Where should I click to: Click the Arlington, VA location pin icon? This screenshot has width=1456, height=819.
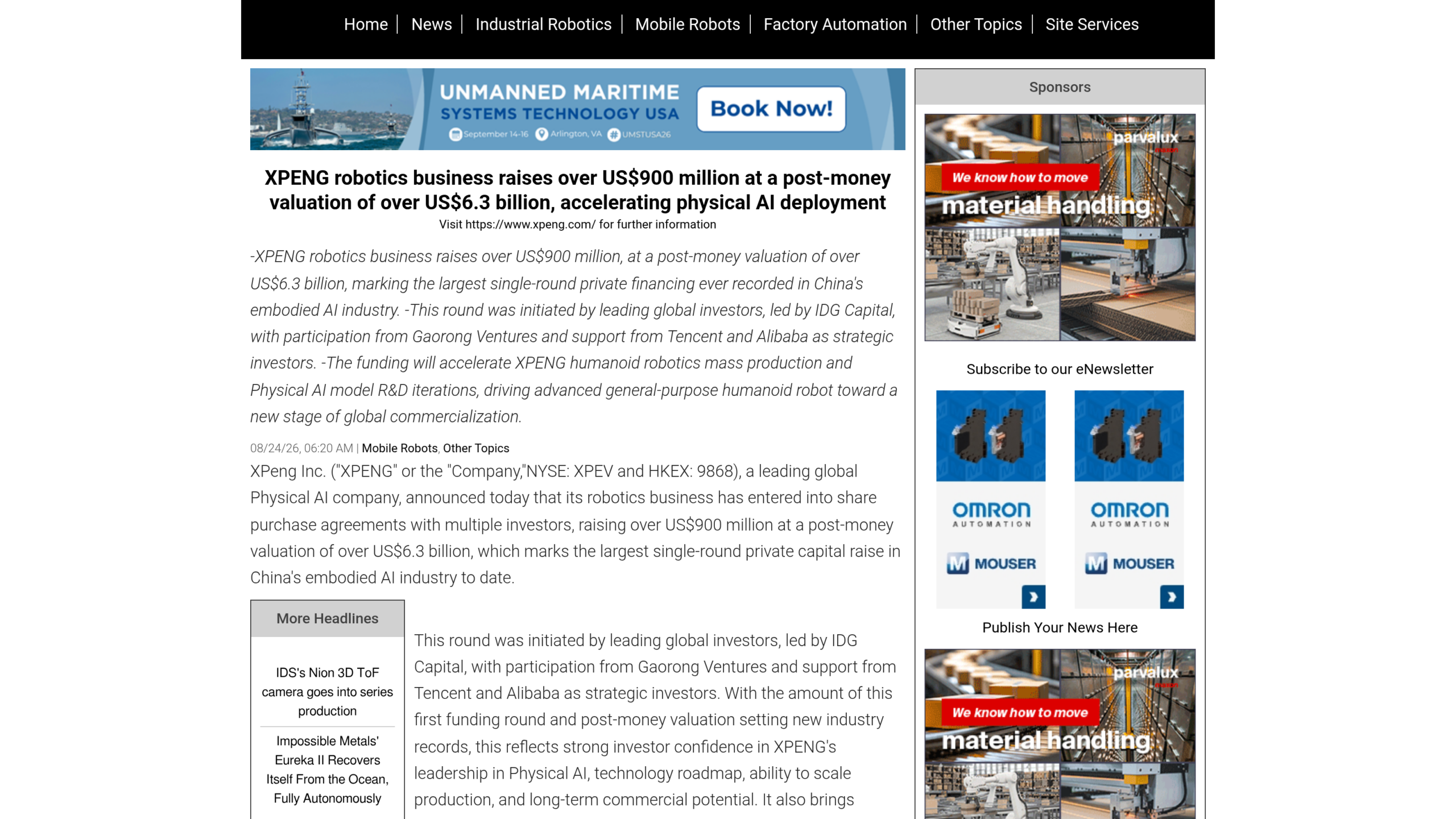pos(541,134)
